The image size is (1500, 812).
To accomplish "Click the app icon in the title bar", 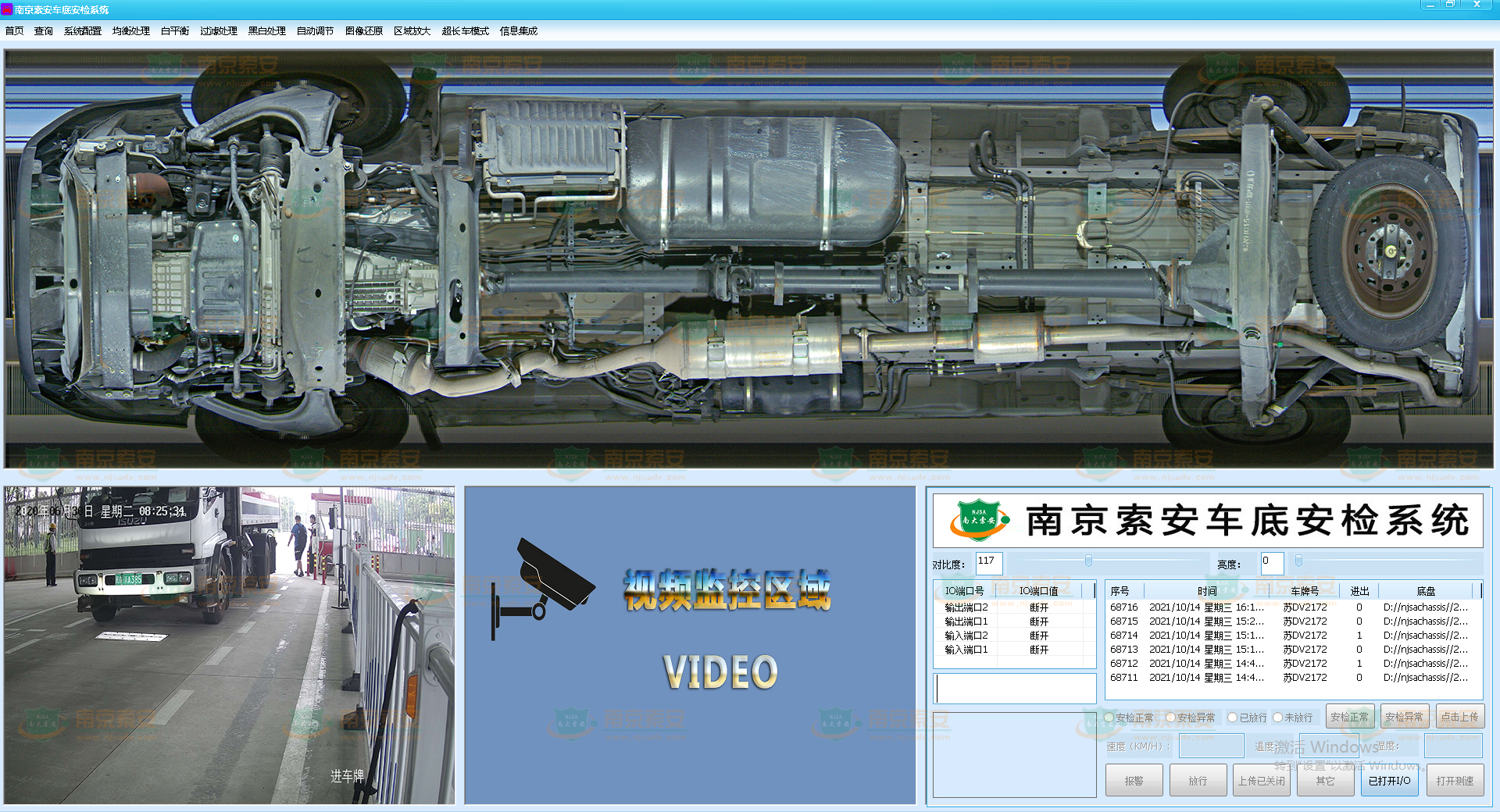I will [7, 9].
